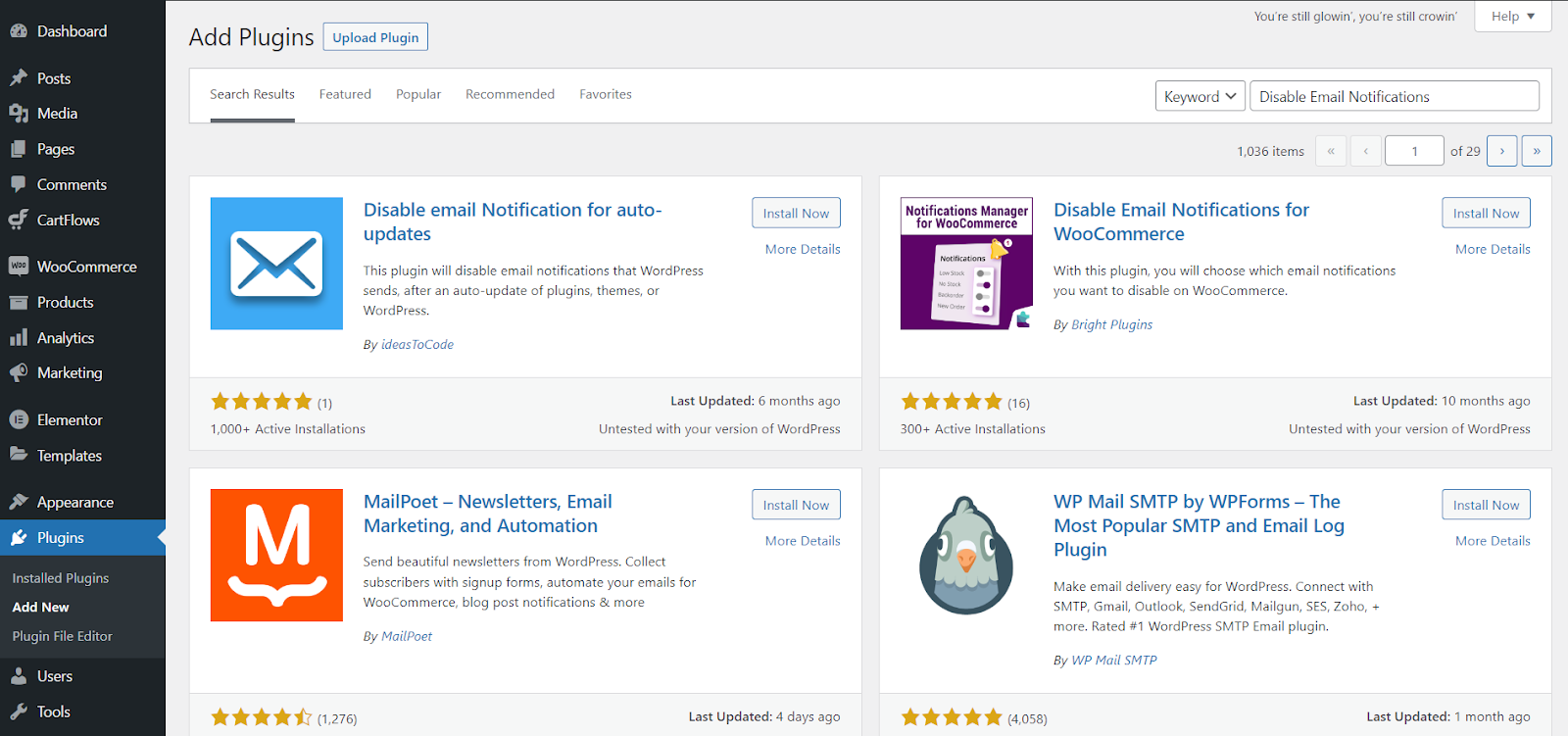Click the Pages icon in sidebar
This screenshot has width=1568, height=736.
(x=19, y=149)
